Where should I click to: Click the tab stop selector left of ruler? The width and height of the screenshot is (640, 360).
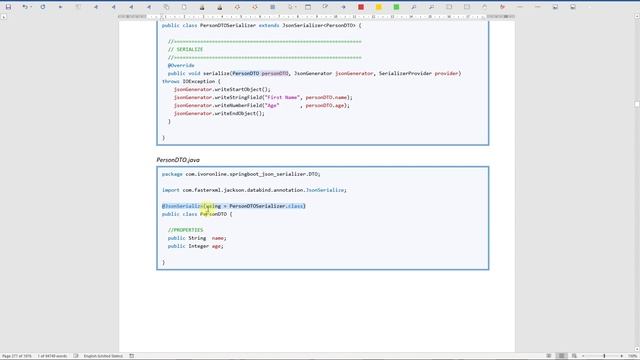point(4,17)
